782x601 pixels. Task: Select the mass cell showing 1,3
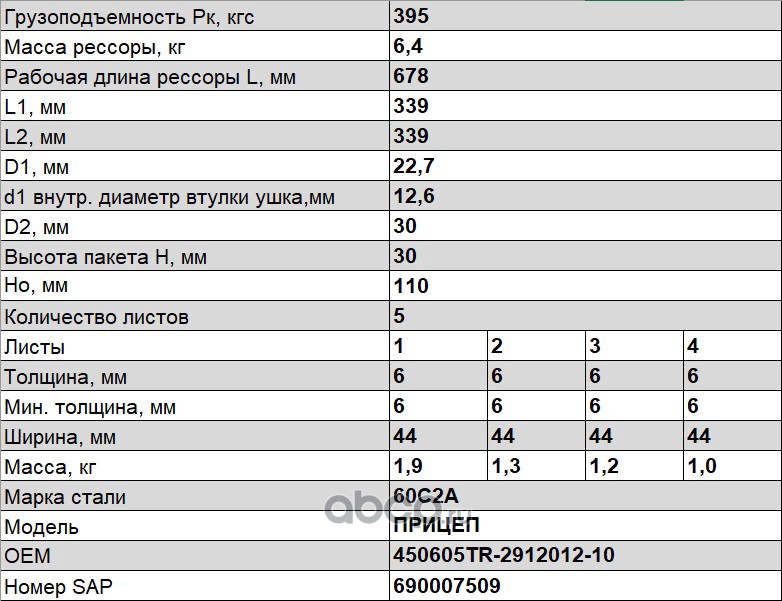pos(505,466)
